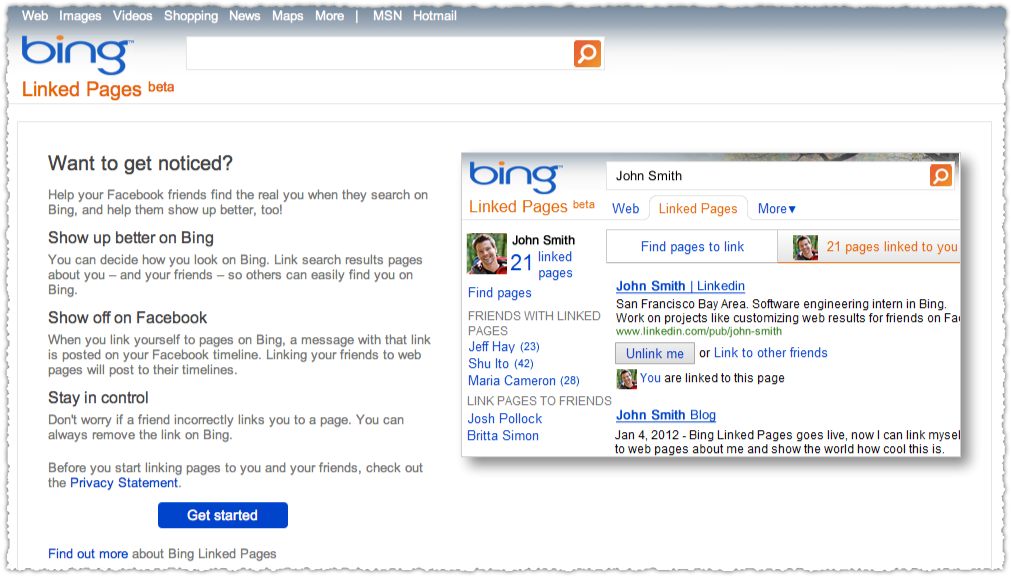Viewport: 1011px width, 577px height.
Task: Open the 'Find pages' sidebar link
Action: (x=500, y=293)
